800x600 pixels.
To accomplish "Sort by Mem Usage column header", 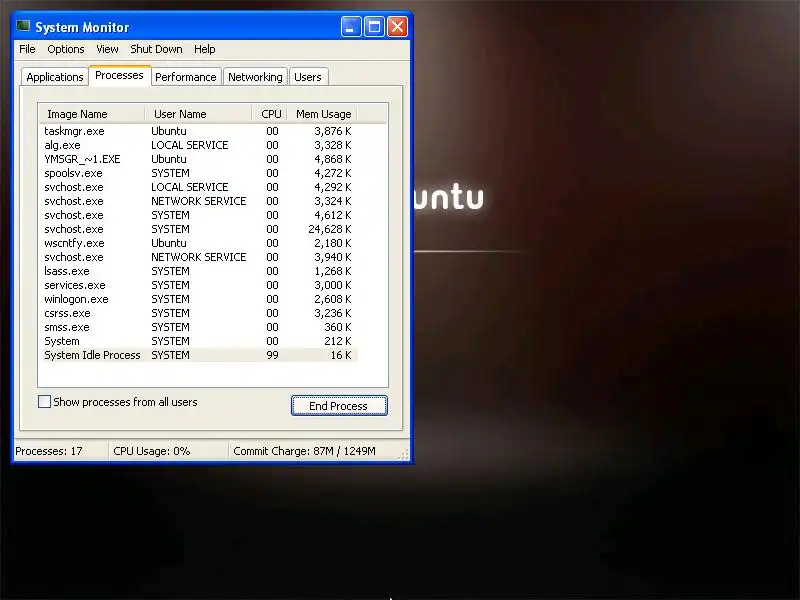I will [322, 114].
